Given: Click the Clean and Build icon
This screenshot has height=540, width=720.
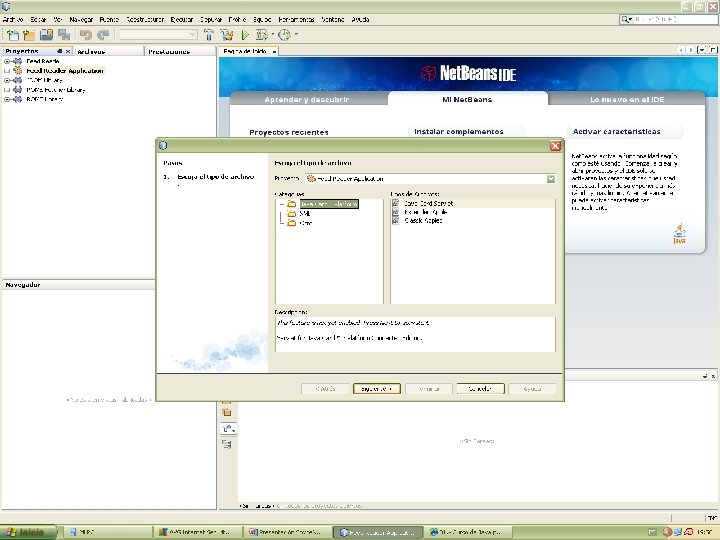Looking at the screenshot, I should pyautogui.click(x=226, y=34).
